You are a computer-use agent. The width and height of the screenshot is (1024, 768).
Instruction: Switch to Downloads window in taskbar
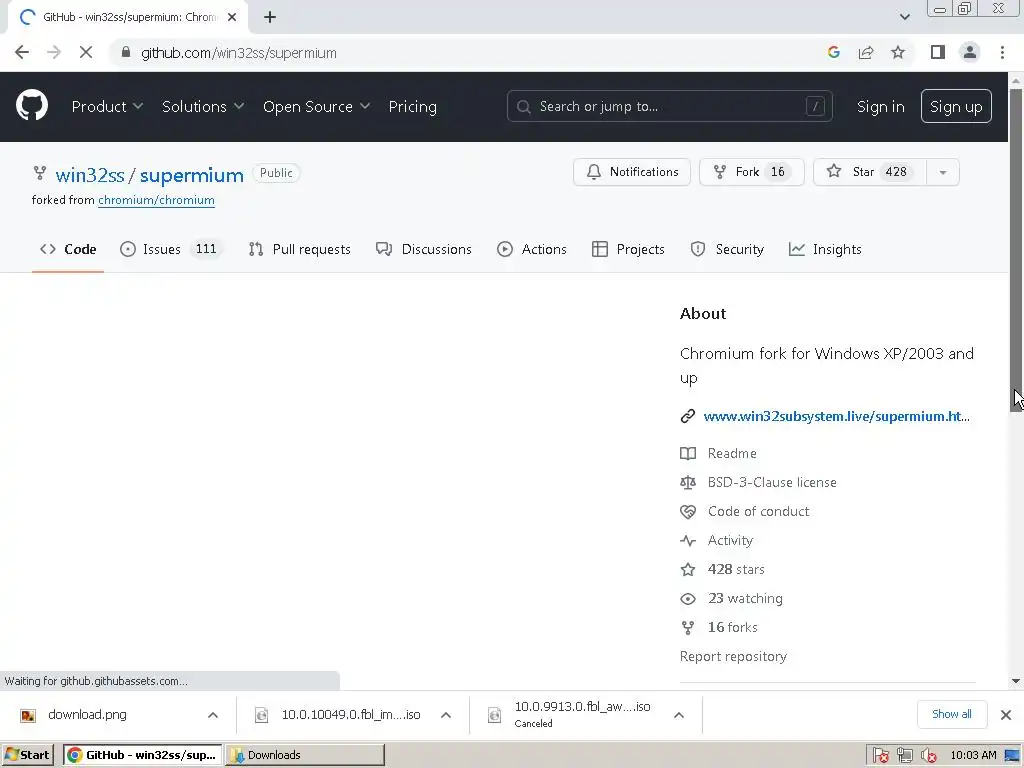304,755
